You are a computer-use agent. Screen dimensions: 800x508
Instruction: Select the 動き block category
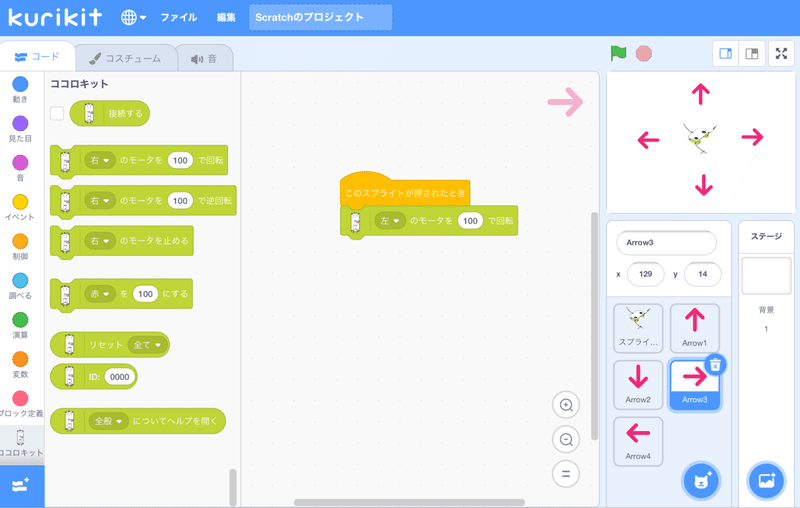[x=20, y=90]
